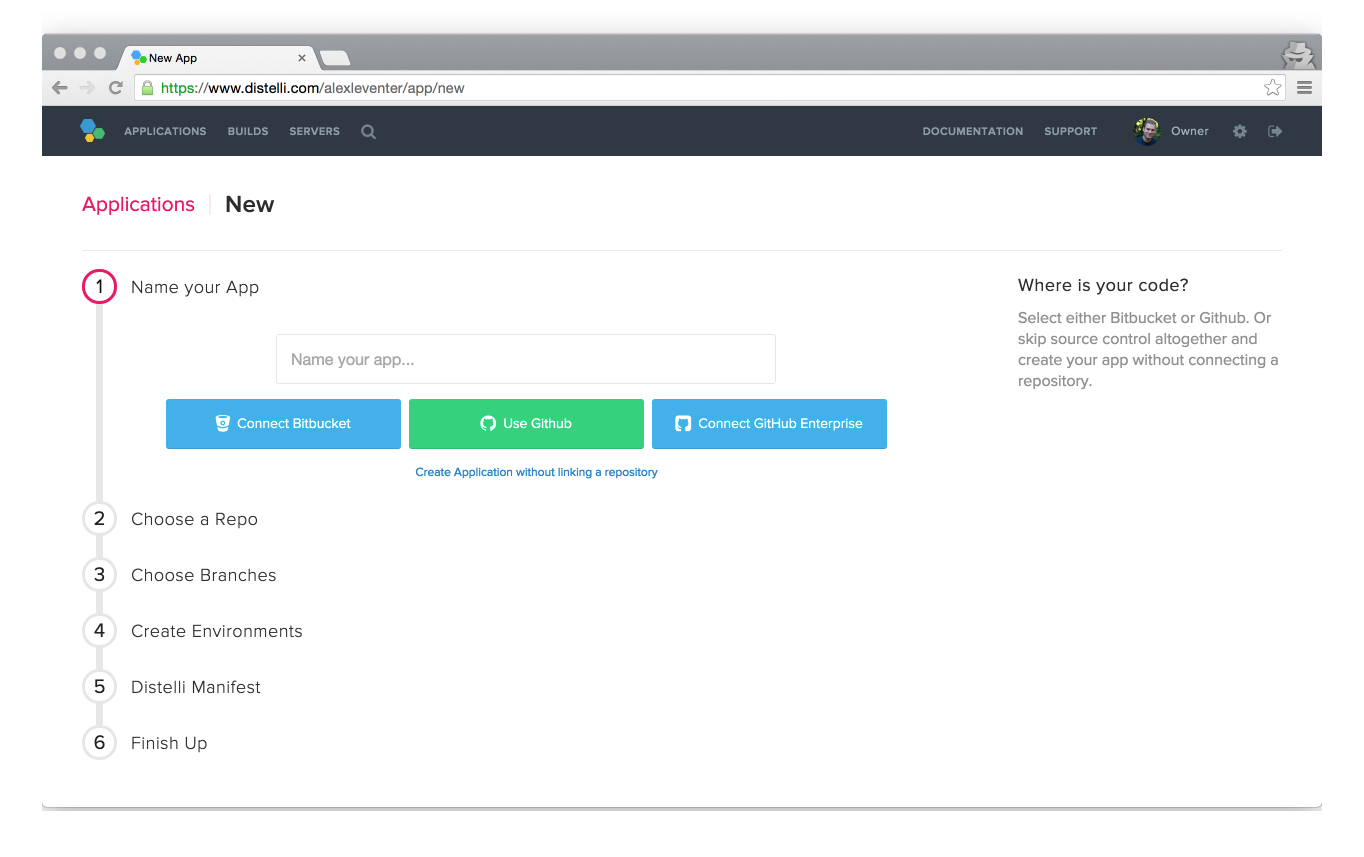
Task: Go back with browser back arrow
Action: pyautogui.click(x=60, y=88)
